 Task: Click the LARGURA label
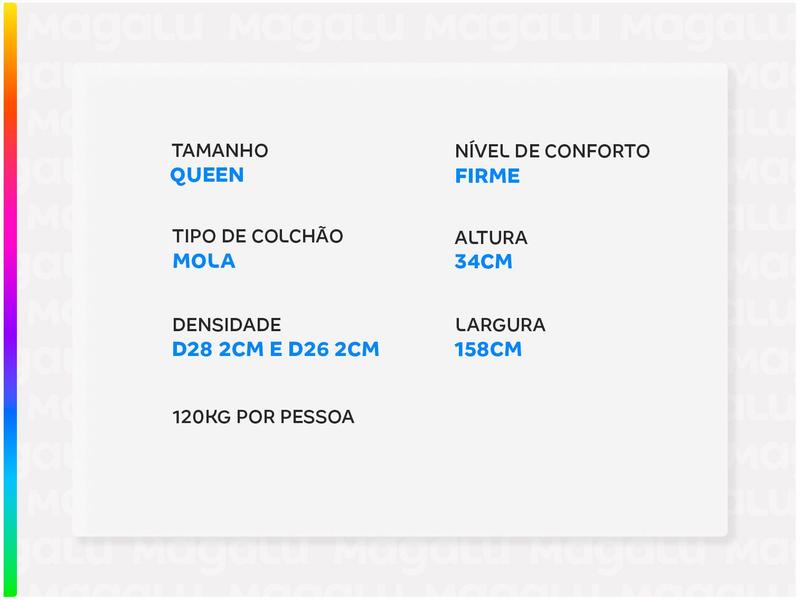500,325
